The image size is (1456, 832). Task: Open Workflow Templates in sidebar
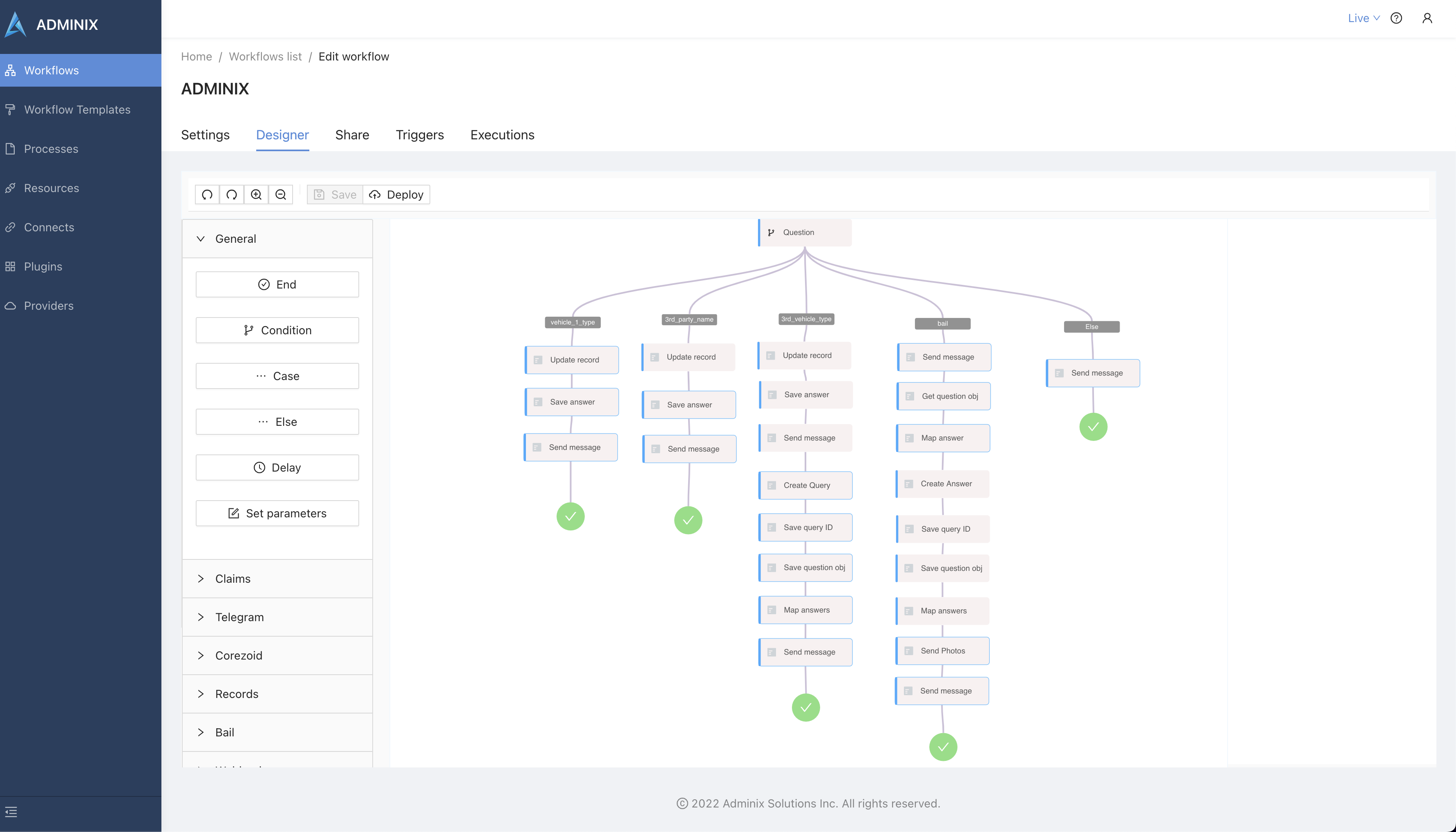tap(77, 110)
